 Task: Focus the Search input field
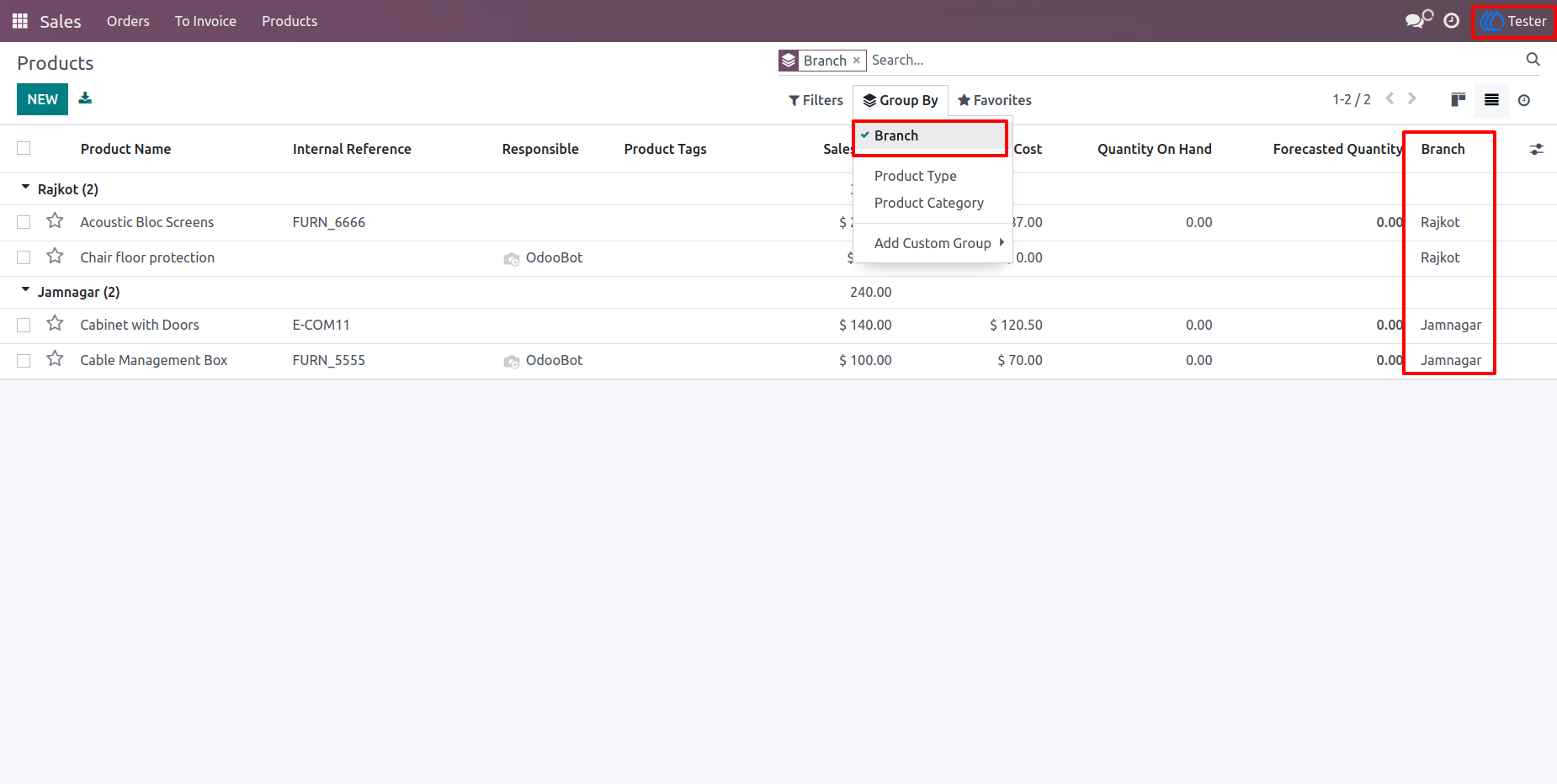tap(1195, 60)
